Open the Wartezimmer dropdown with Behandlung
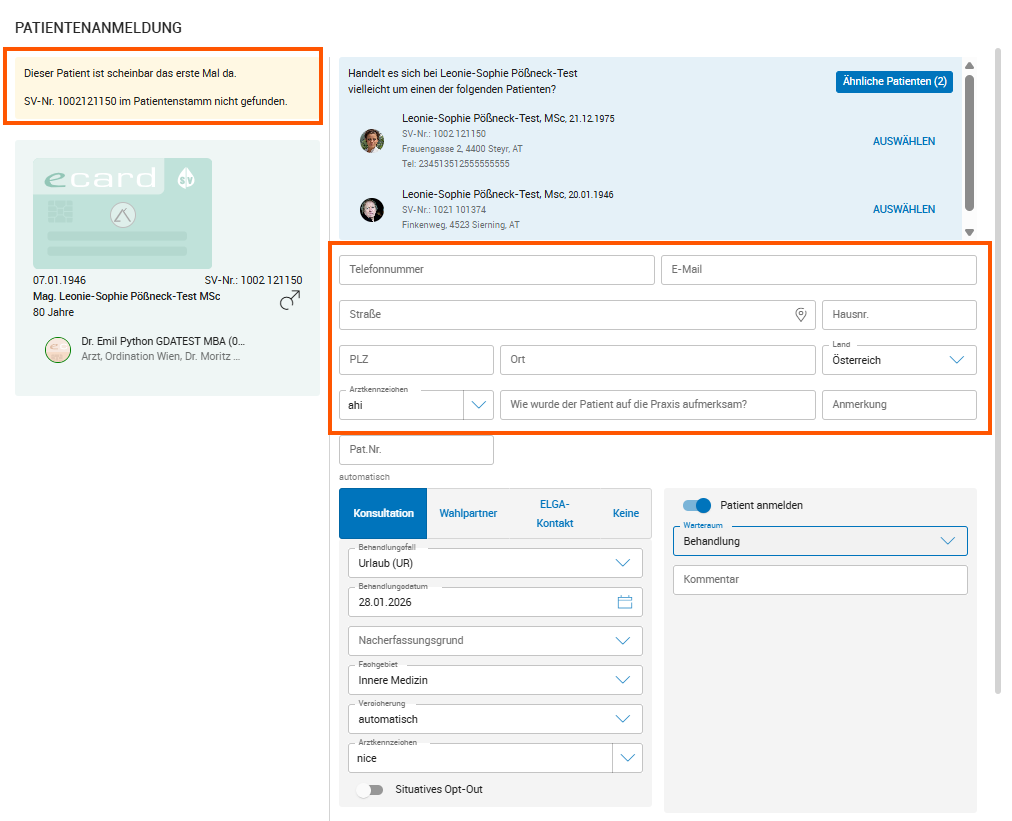Viewport: 1012px width, 821px height. [x=947, y=541]
